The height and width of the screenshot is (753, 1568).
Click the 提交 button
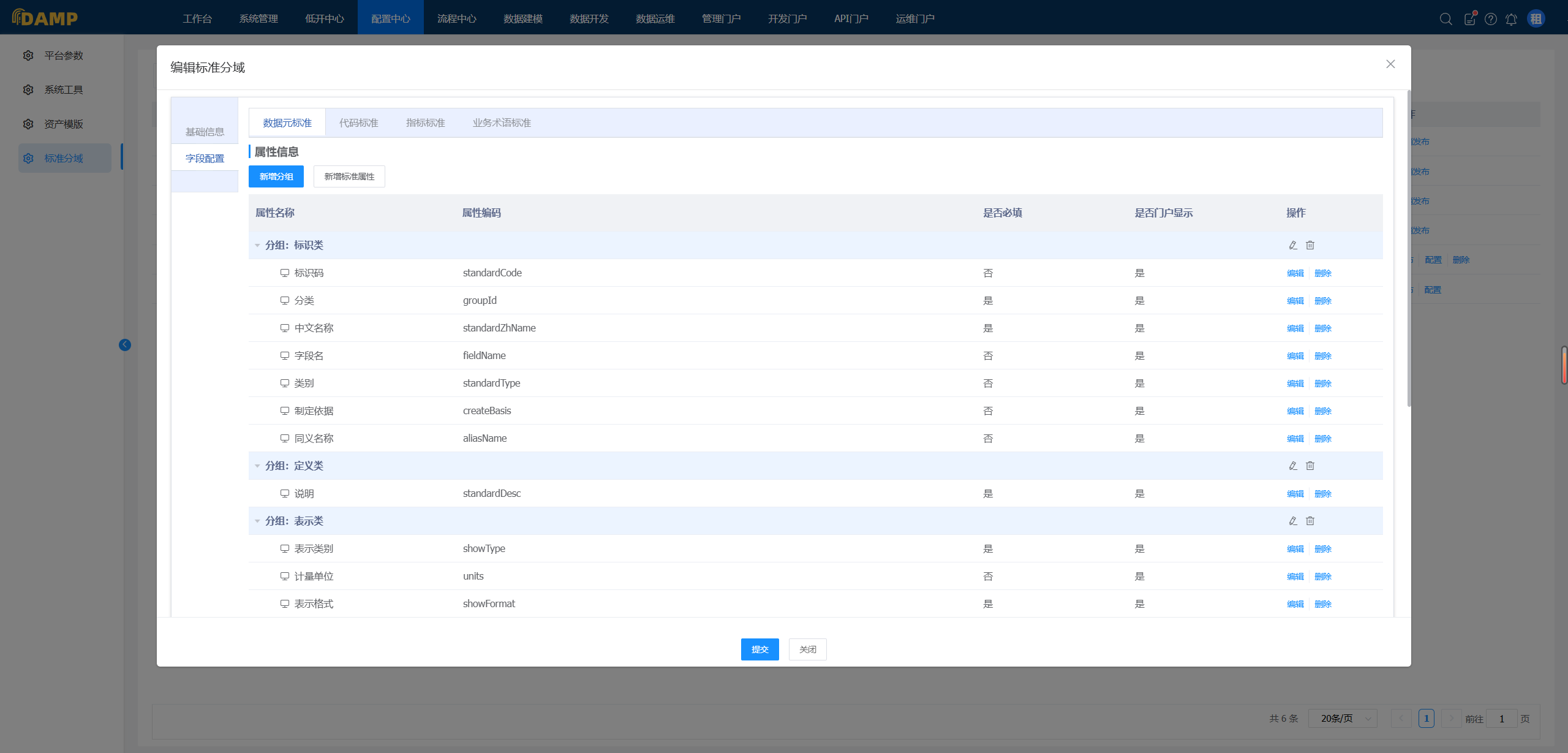759,649
